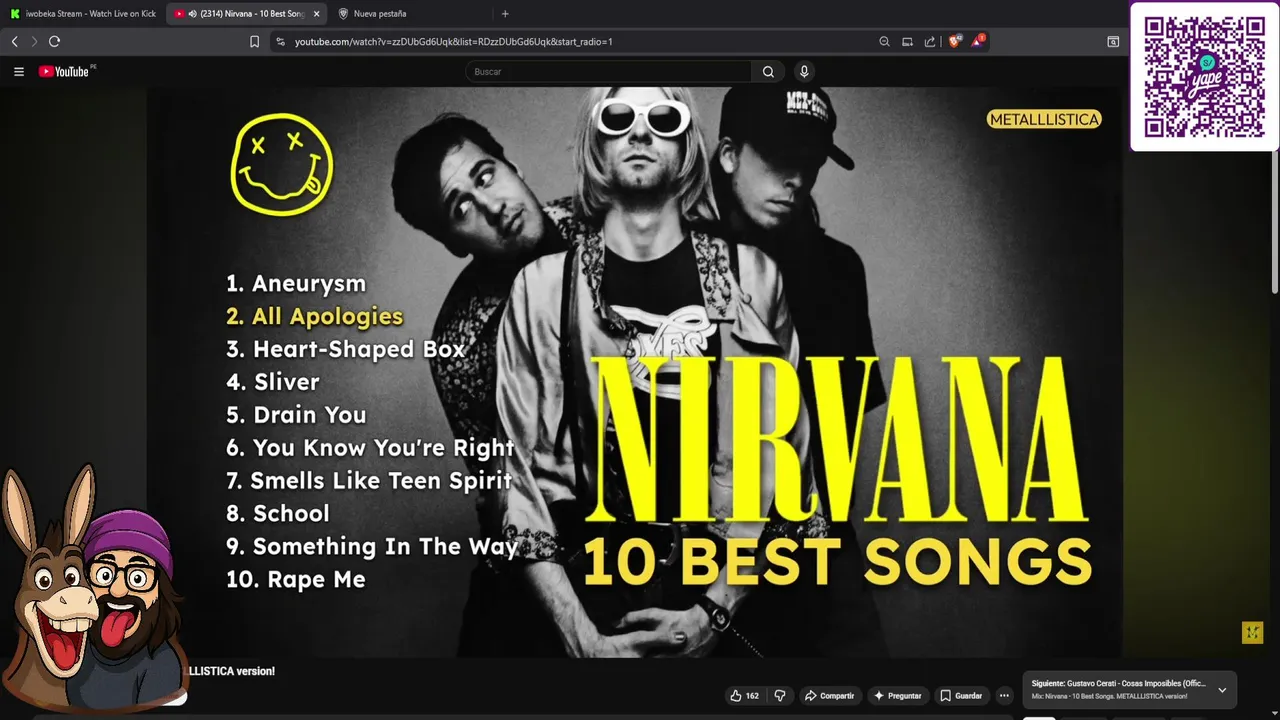The image size is (1280, 720).
Task: Open a new browser tab with plus
Action: point(505,14)
